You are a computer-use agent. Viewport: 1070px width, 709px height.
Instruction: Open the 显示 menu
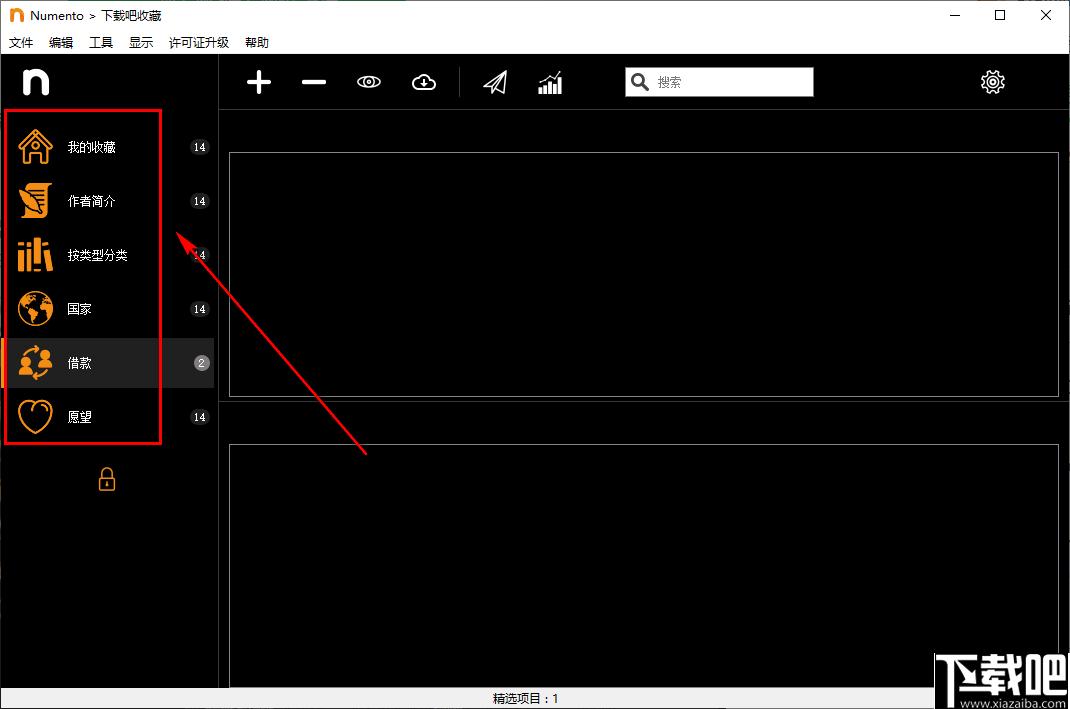coord(141,42)
